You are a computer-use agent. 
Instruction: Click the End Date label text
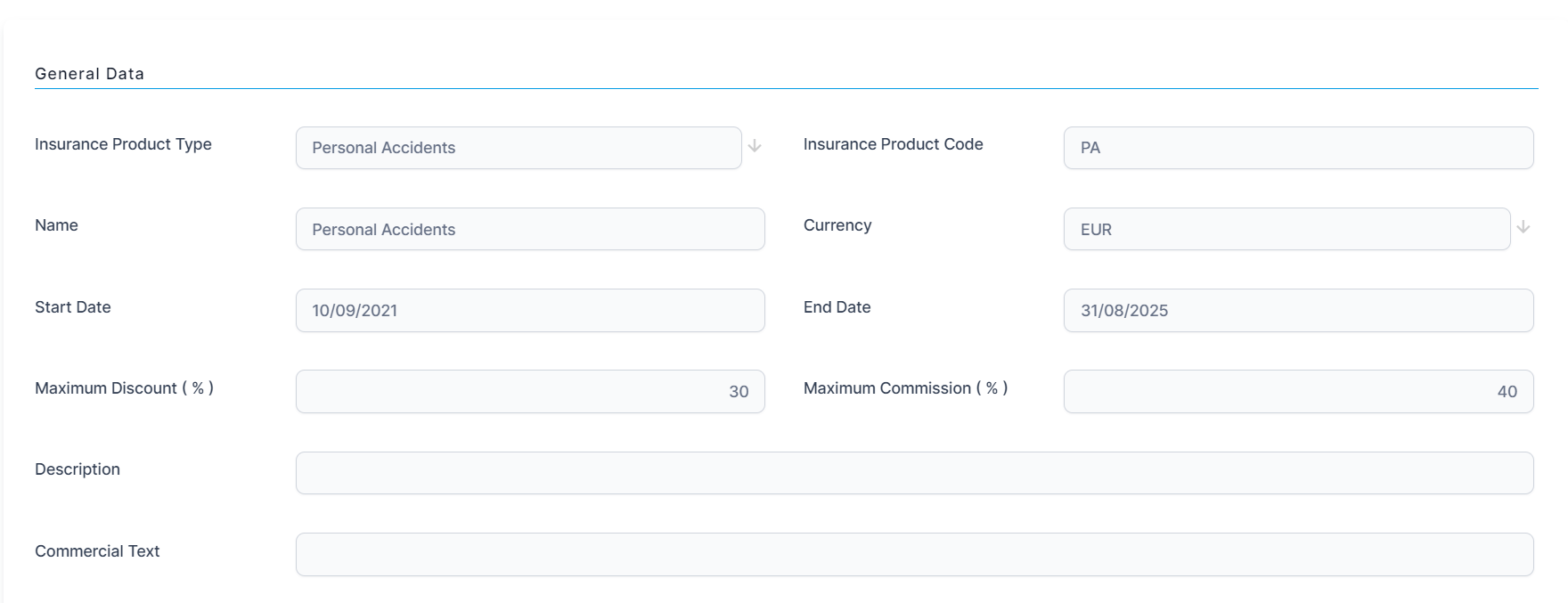pyautogui.click(x=837, y=307)
